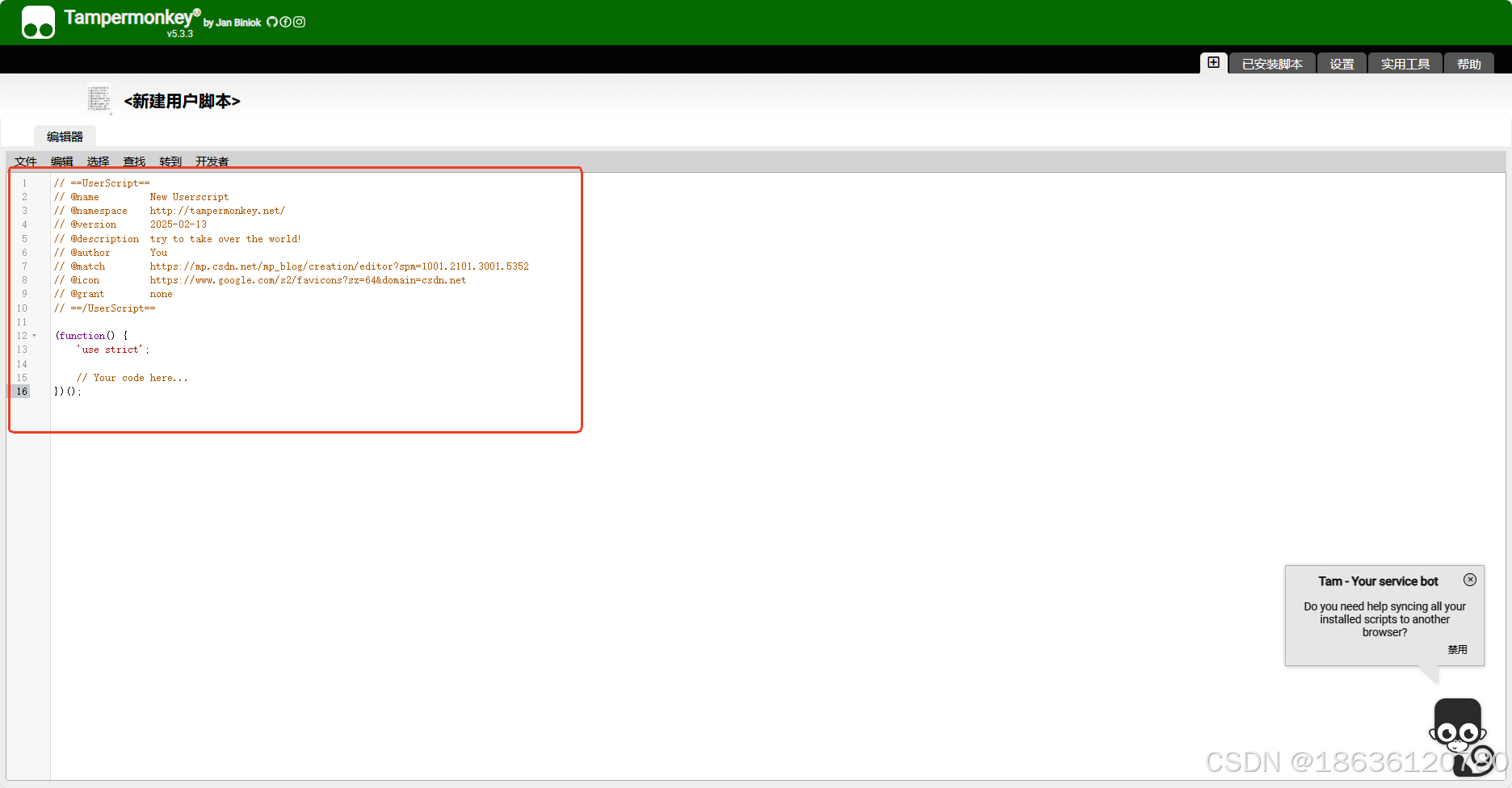Click the @namespace tampermonkey.net URL line
This screenshot has height=788, width=1512.
[170, 211]
